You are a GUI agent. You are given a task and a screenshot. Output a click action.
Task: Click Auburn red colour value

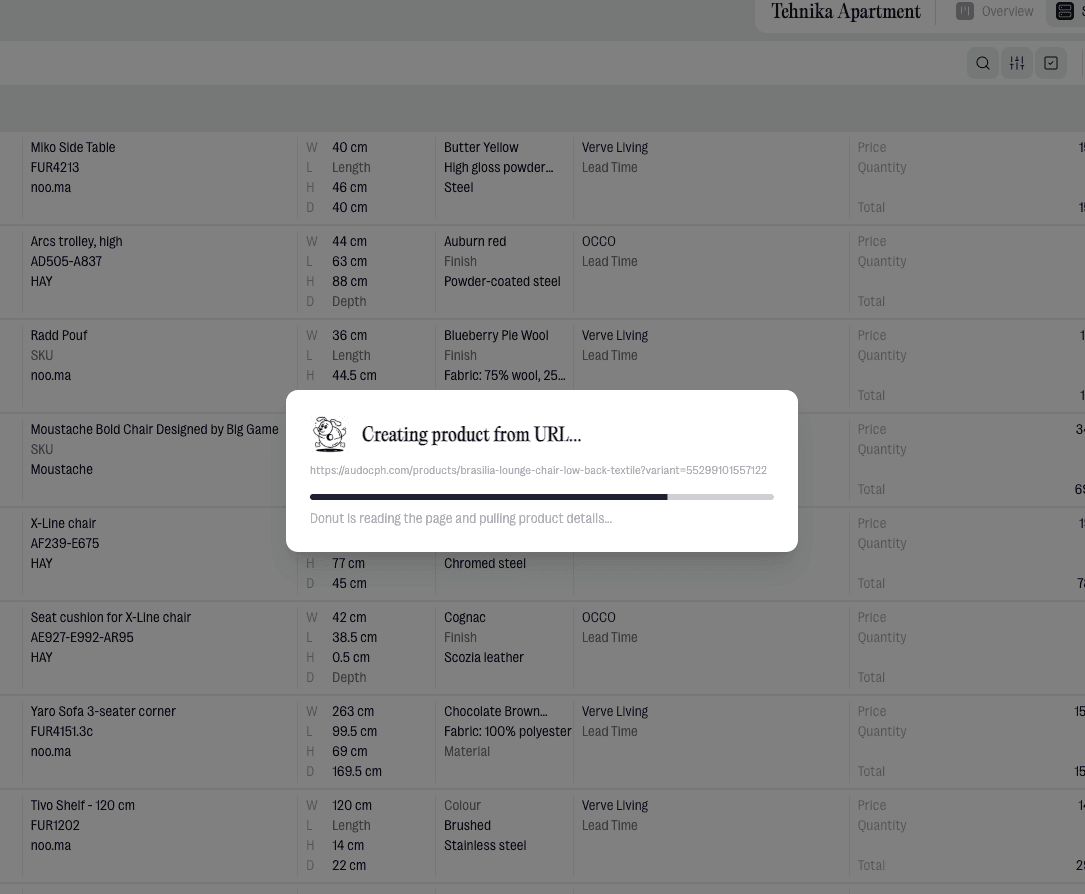[x=475, y=241]
